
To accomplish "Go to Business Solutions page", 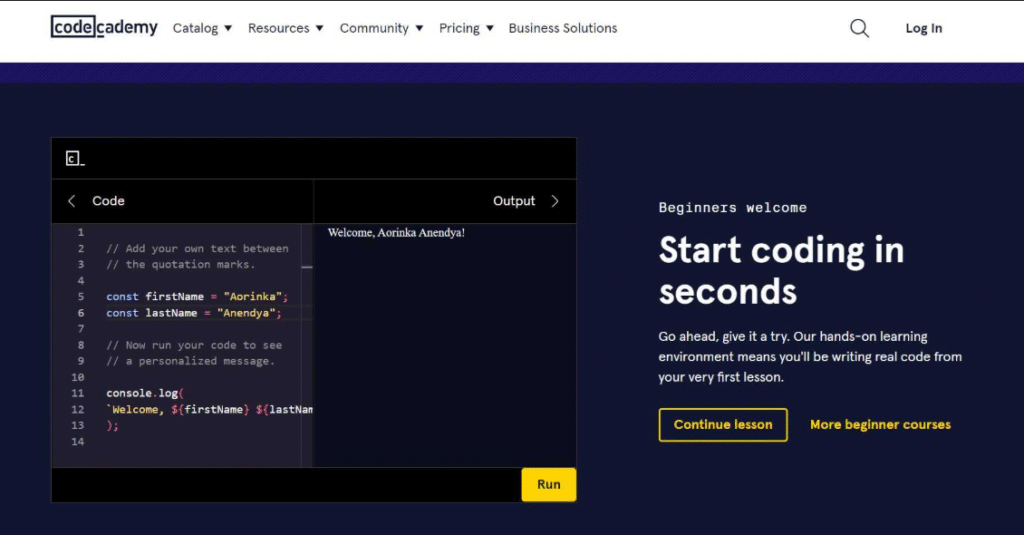I will (x=563, y=28).
